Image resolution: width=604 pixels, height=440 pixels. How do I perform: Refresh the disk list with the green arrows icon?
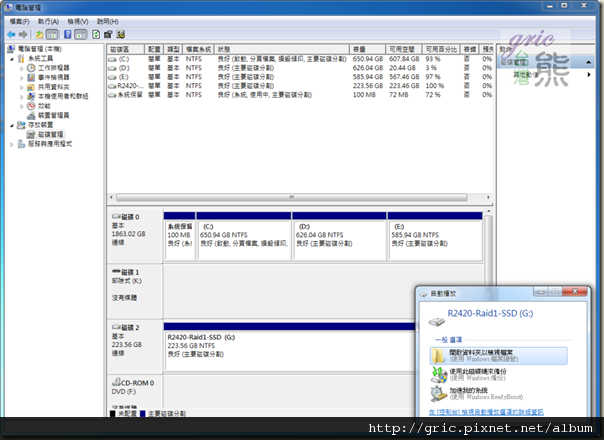coord(96,35)
